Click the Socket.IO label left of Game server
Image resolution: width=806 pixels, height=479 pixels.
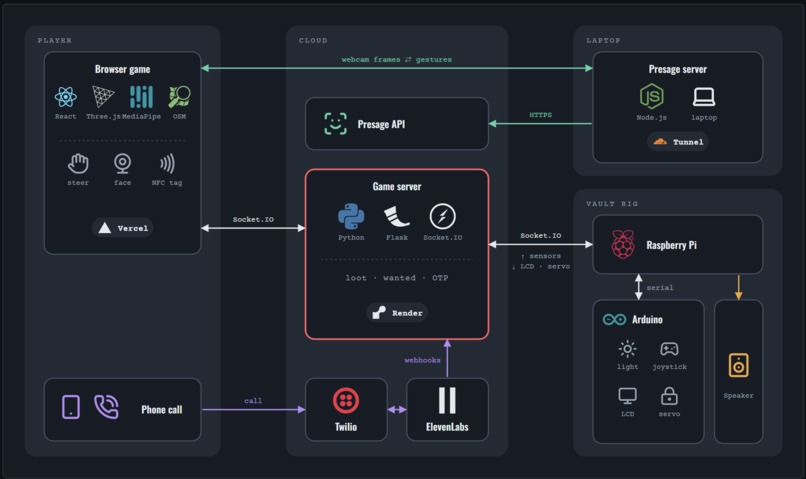click(253, 219)
